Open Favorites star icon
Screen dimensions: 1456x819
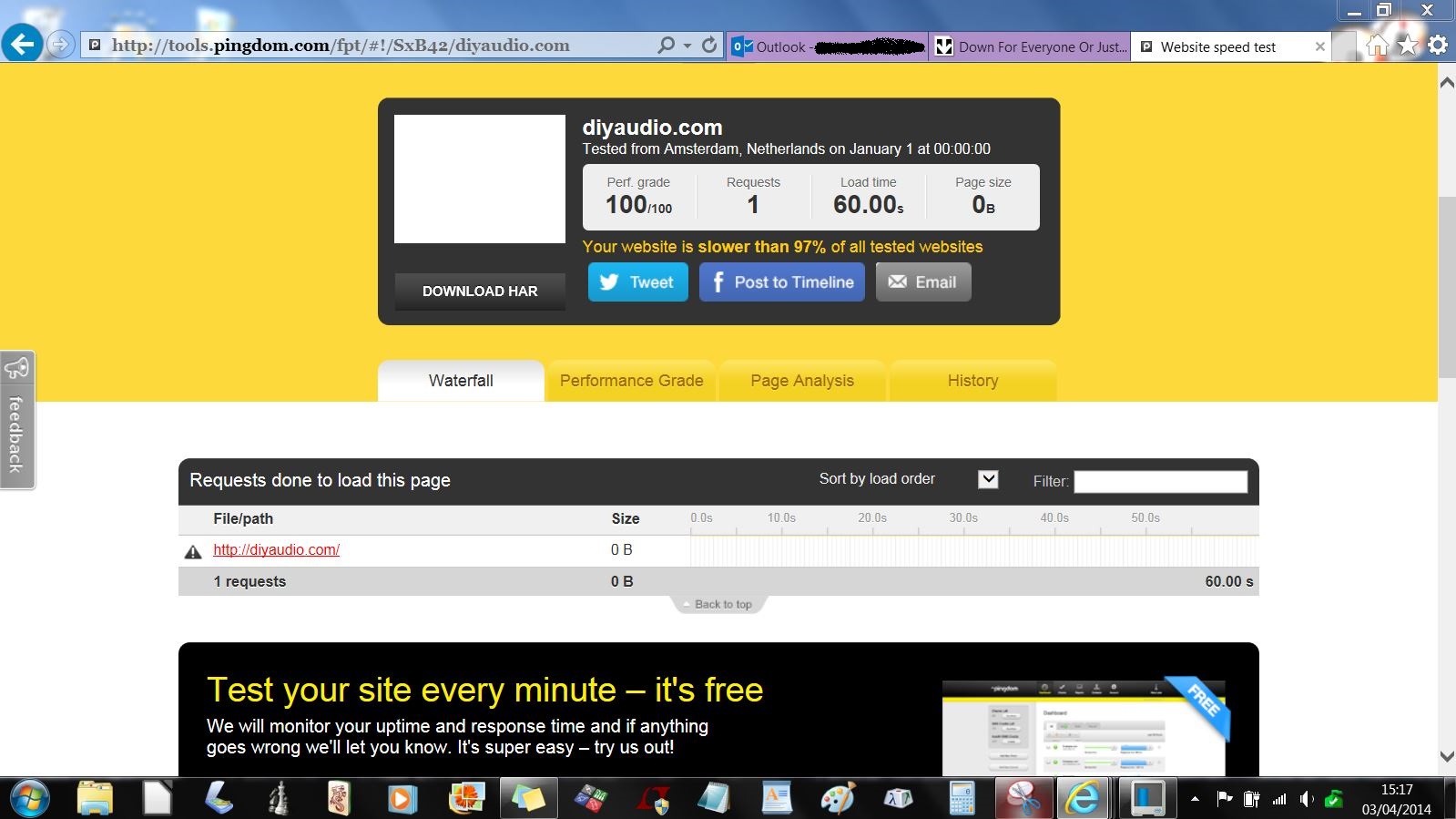(1408, 45)
